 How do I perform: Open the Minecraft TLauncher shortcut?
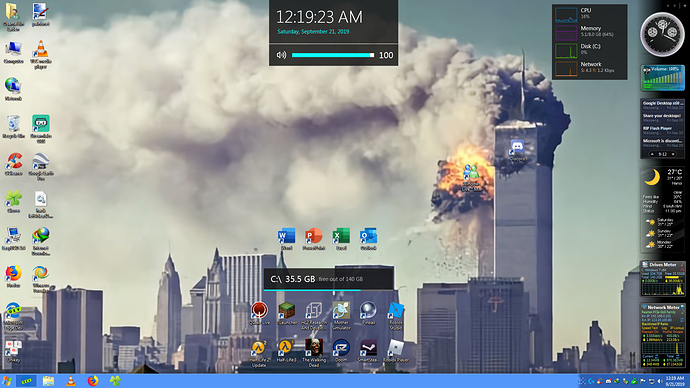[287, 313]
